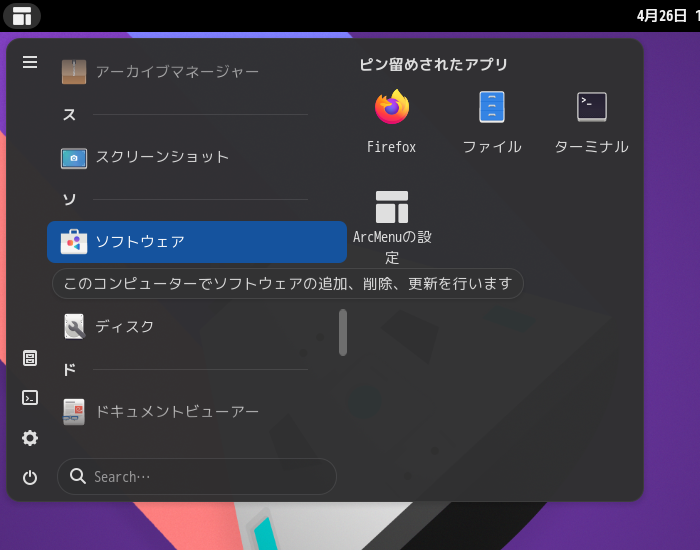Click the ソ category header
Screen dimensions: 700x550
point(69,199)
